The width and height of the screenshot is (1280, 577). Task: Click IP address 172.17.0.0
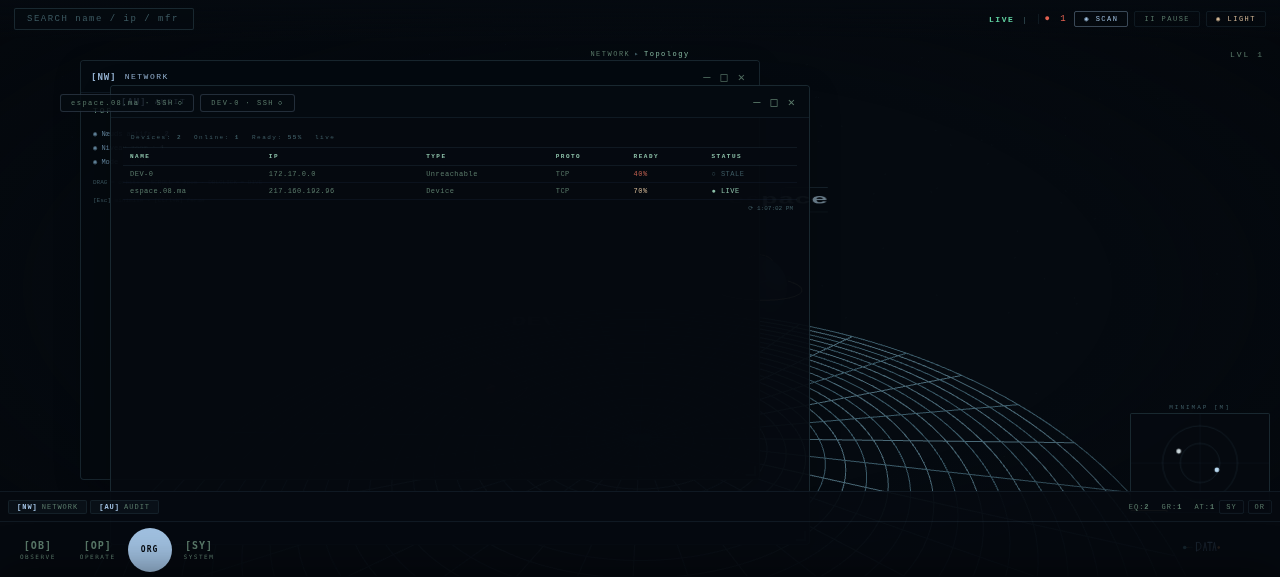pyautogui.click(x=292, y=174)
